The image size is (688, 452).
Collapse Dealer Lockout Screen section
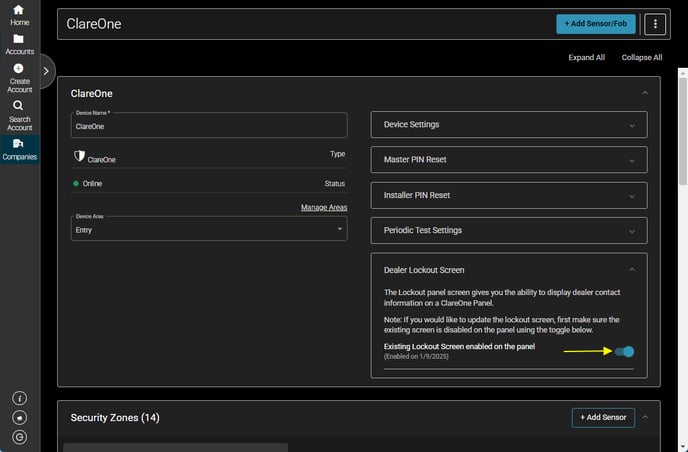[x=632, y=269]
